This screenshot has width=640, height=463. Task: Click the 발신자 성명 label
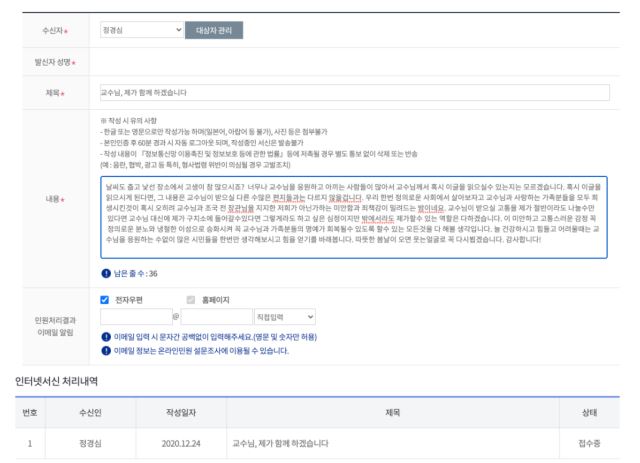pyautogui.click(x=53, y=62)
